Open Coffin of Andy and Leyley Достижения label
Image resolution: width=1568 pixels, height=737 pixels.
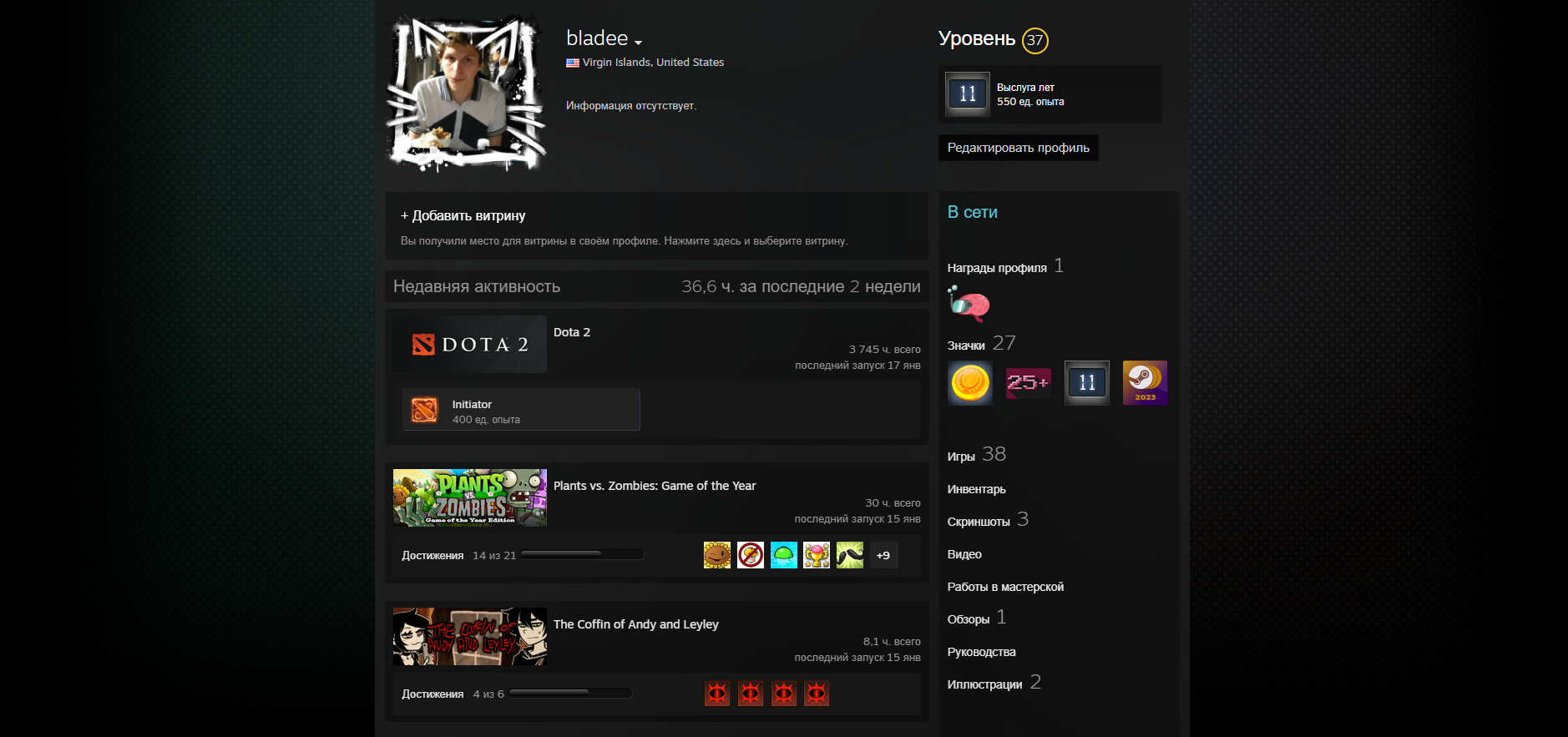tap(432, 694)
